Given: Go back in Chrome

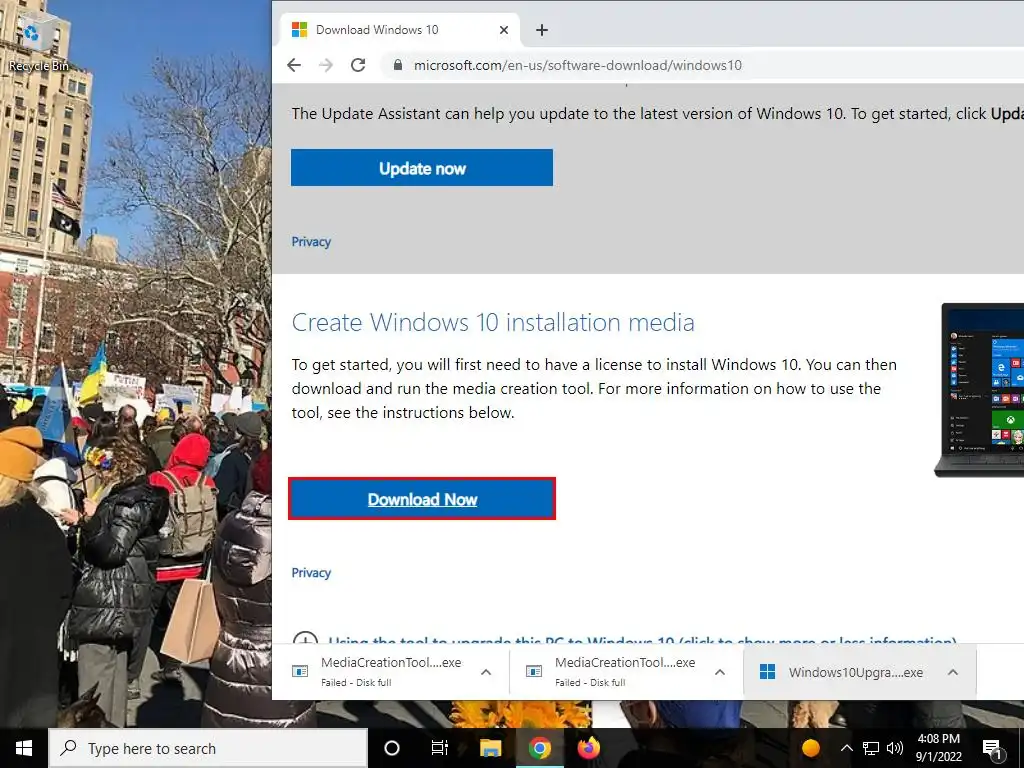Looking at the screenshot, I should coord(294,65).
